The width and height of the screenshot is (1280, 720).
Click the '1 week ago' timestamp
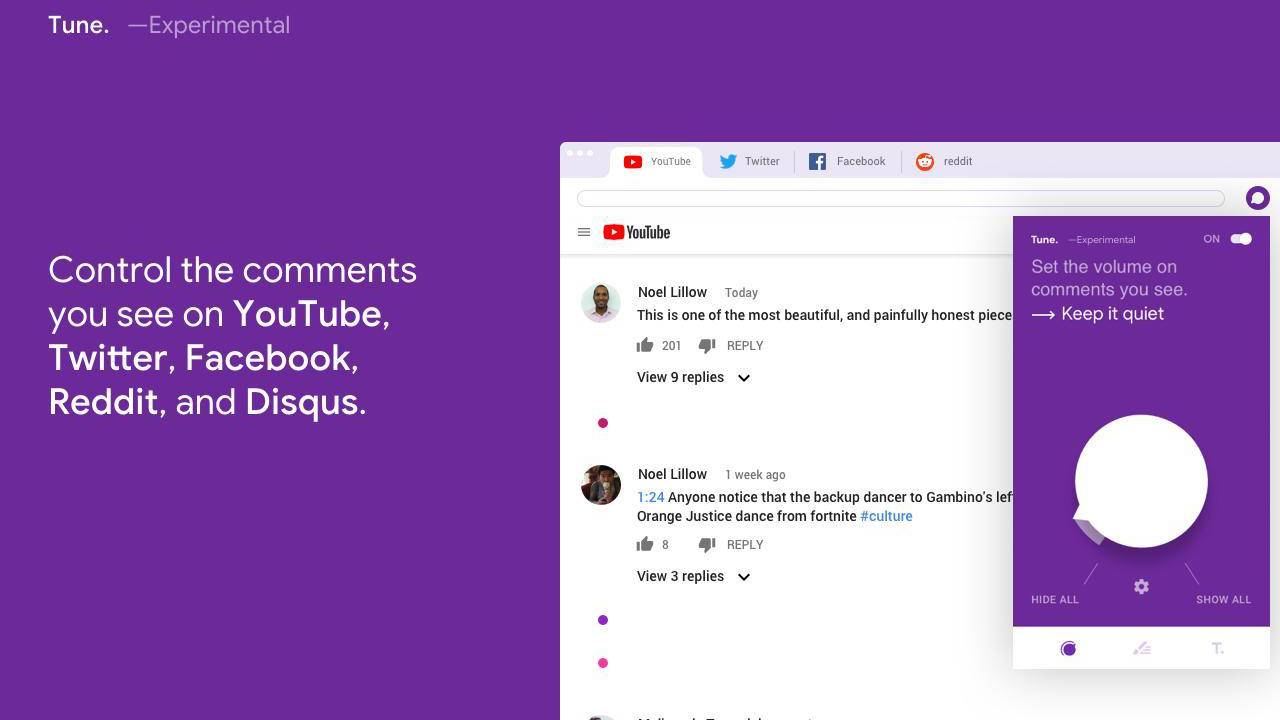tap(755, 475)
